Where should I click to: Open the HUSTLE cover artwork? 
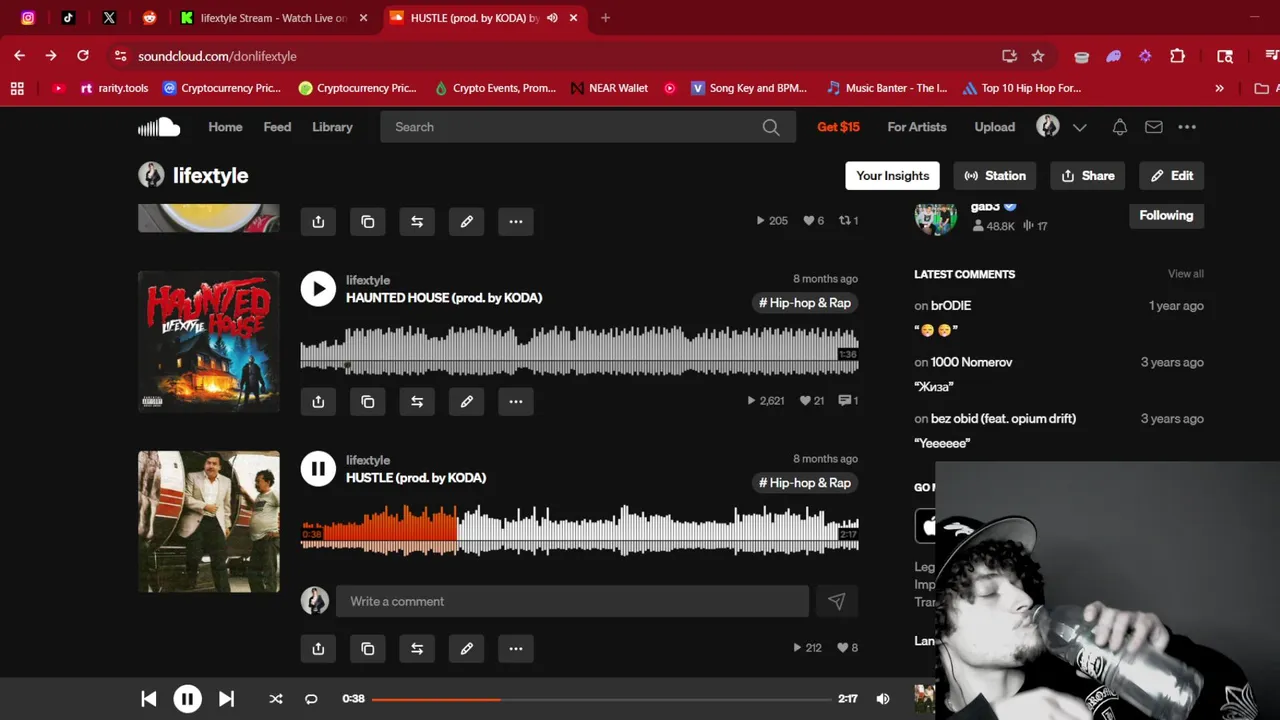(209, 521)
